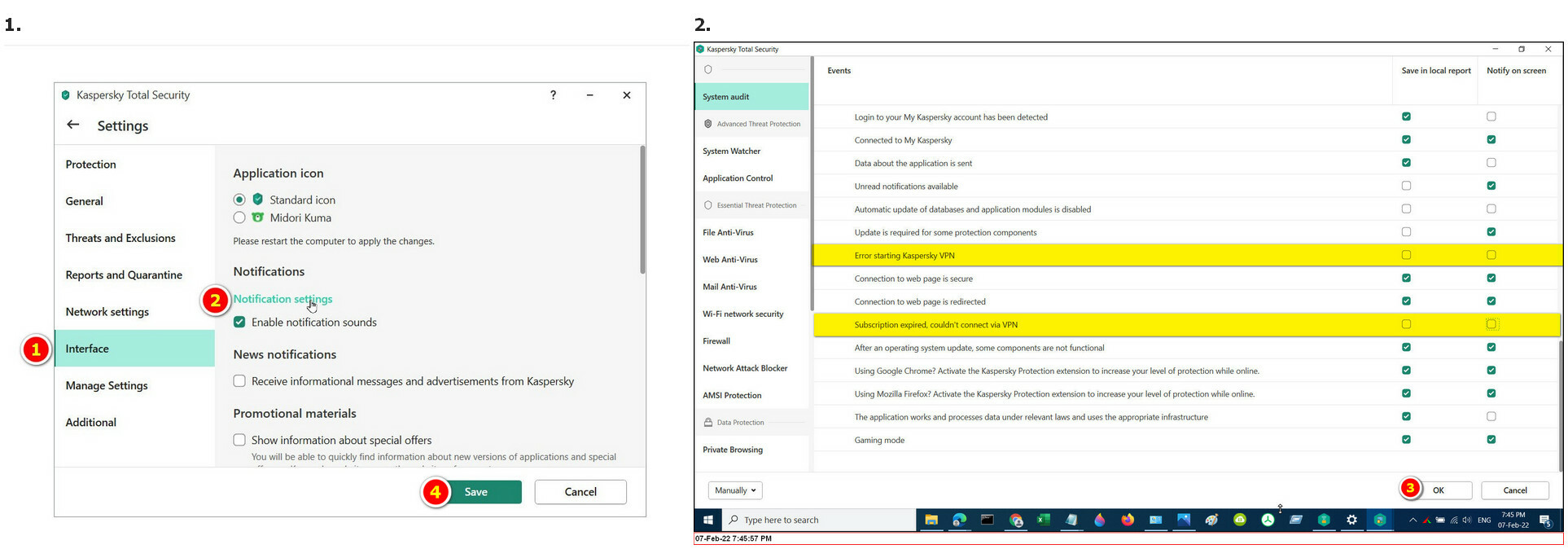1568x549 pixels.
Task: Open the Paint palette taskbar icon
Action: click(x=1211, y=520)
